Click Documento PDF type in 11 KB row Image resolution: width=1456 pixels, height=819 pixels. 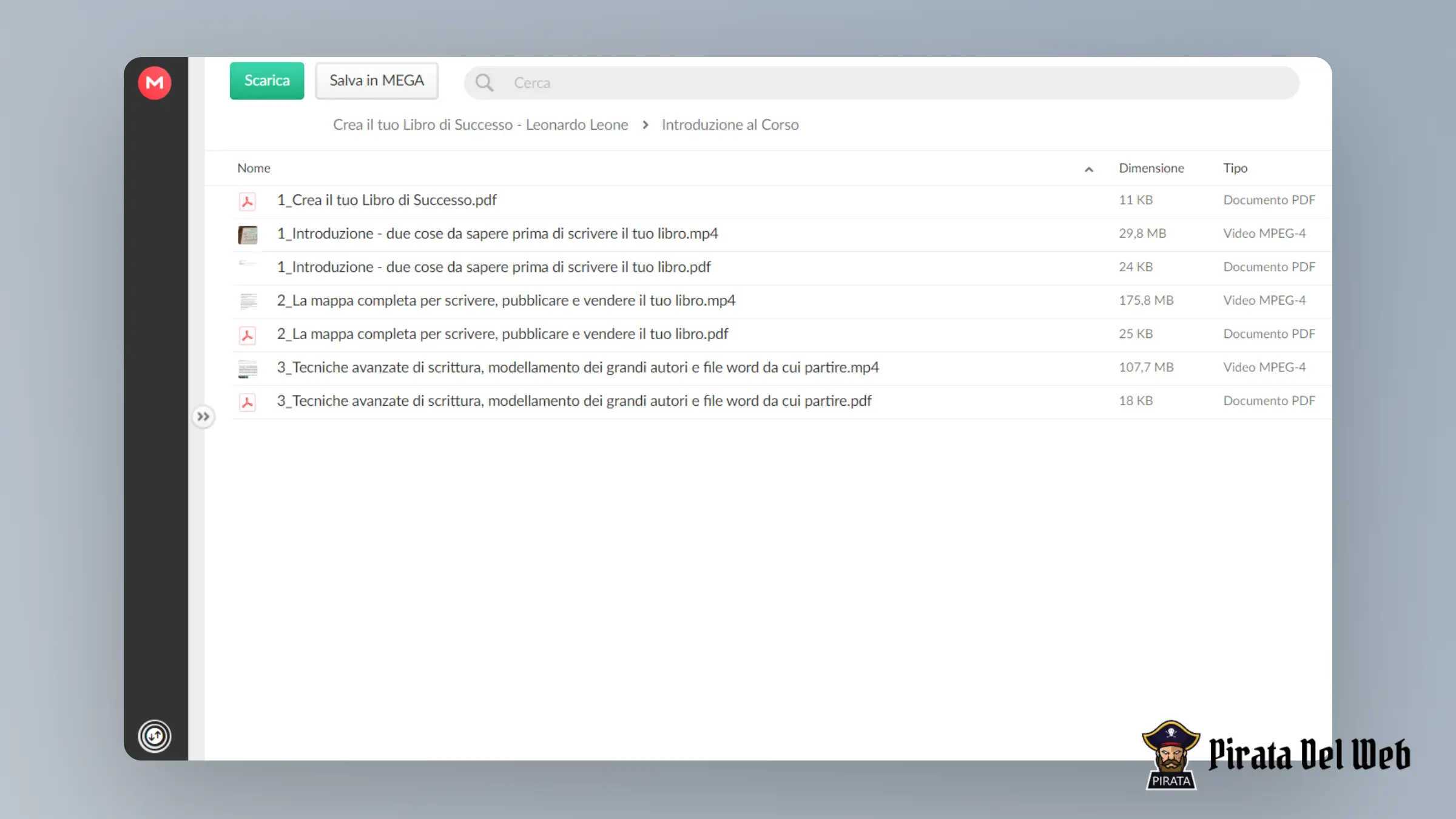point(1269,200)
